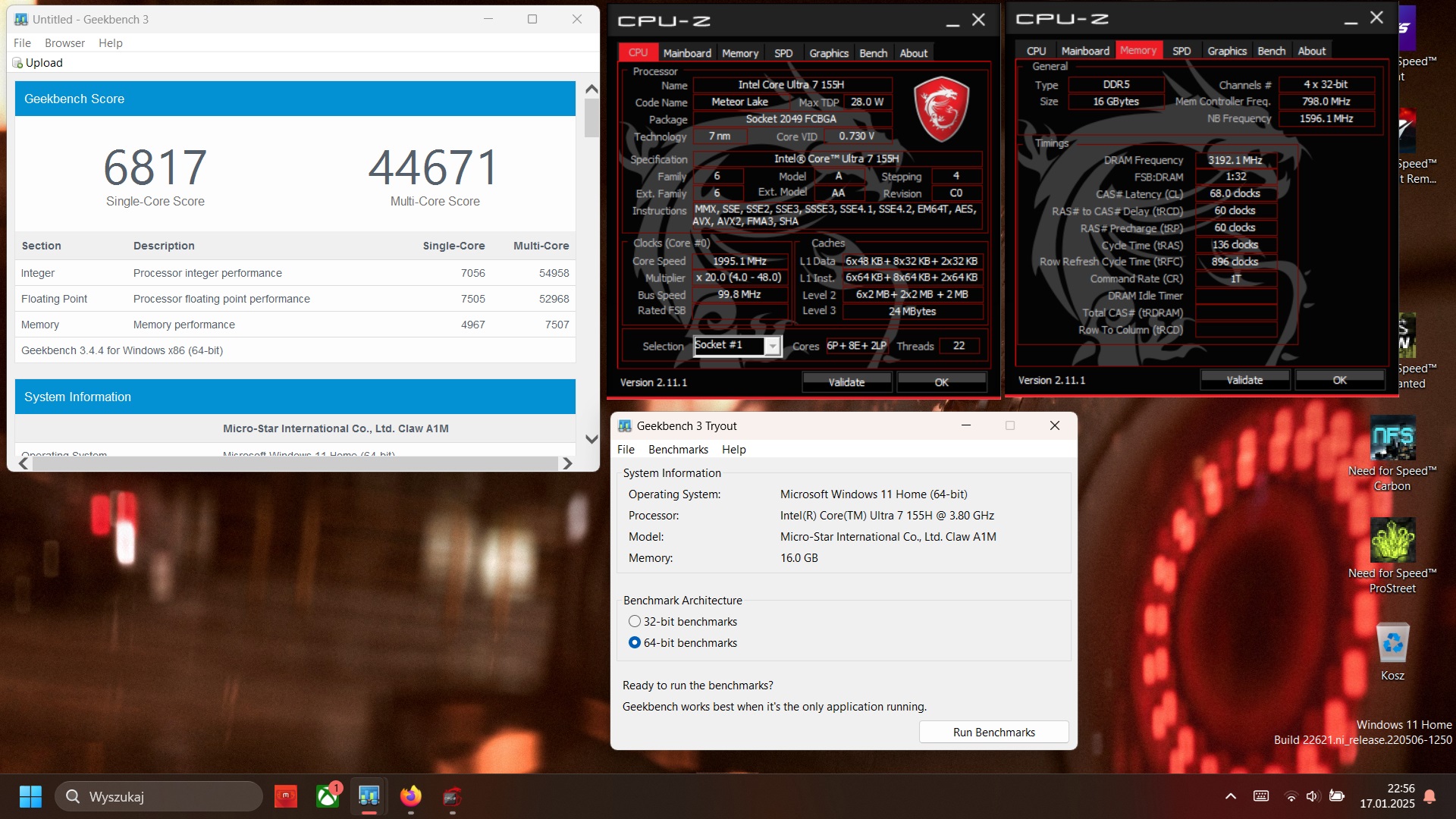Viewport: 1456px width, 819px height.
Task: Open About tab in left CPU-Z window
Action: pos(914,53)
